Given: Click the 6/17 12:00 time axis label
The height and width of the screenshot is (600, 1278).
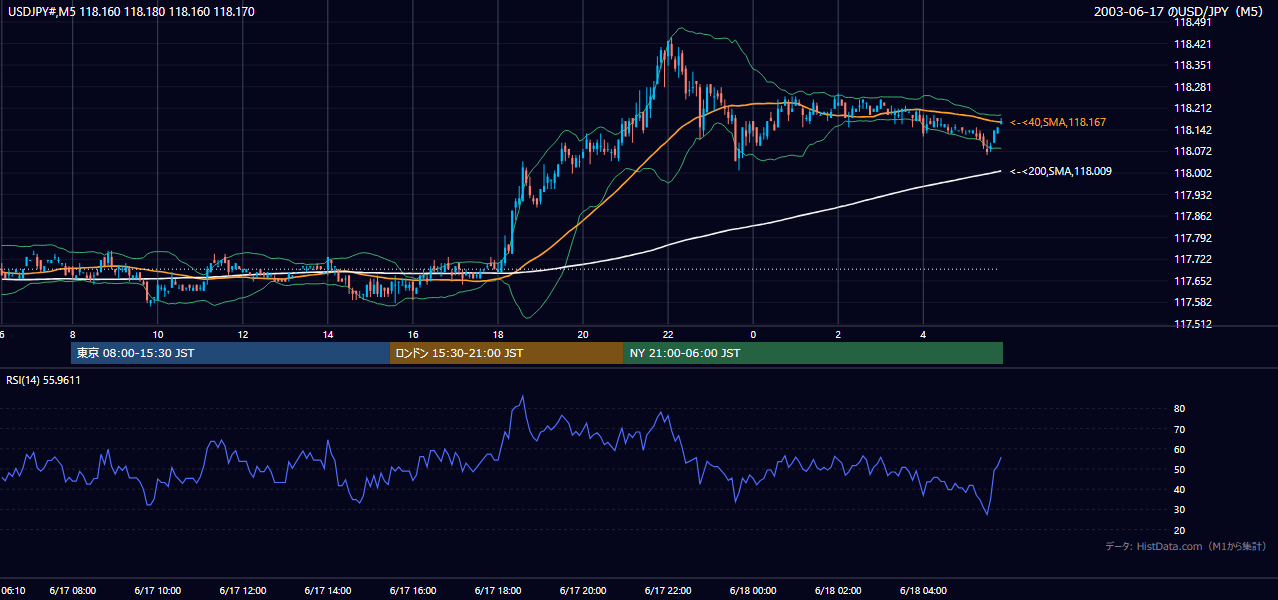Looking at the screenshot, I should [243, 590].
